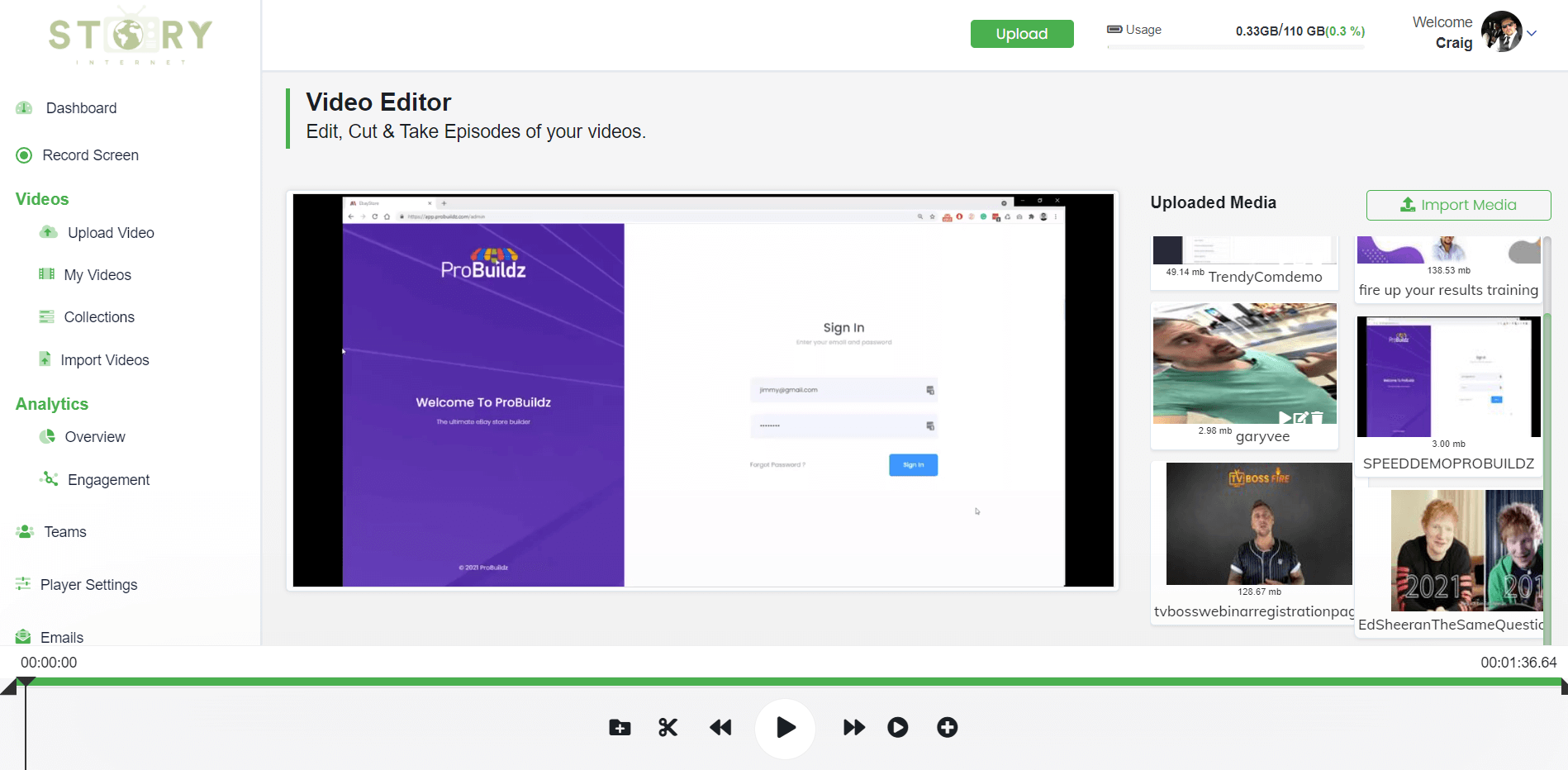Click the sliders icon beside Player Settings
This screenshot has width=1568, height=770.
[x=23, y=584]
